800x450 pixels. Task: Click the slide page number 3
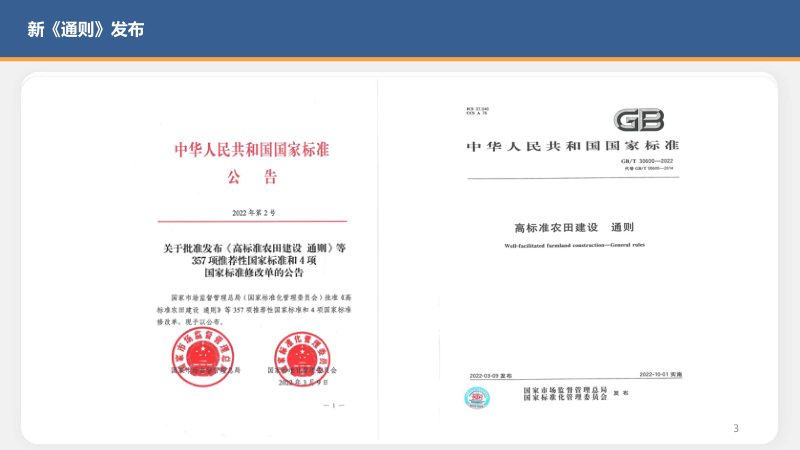736,428
